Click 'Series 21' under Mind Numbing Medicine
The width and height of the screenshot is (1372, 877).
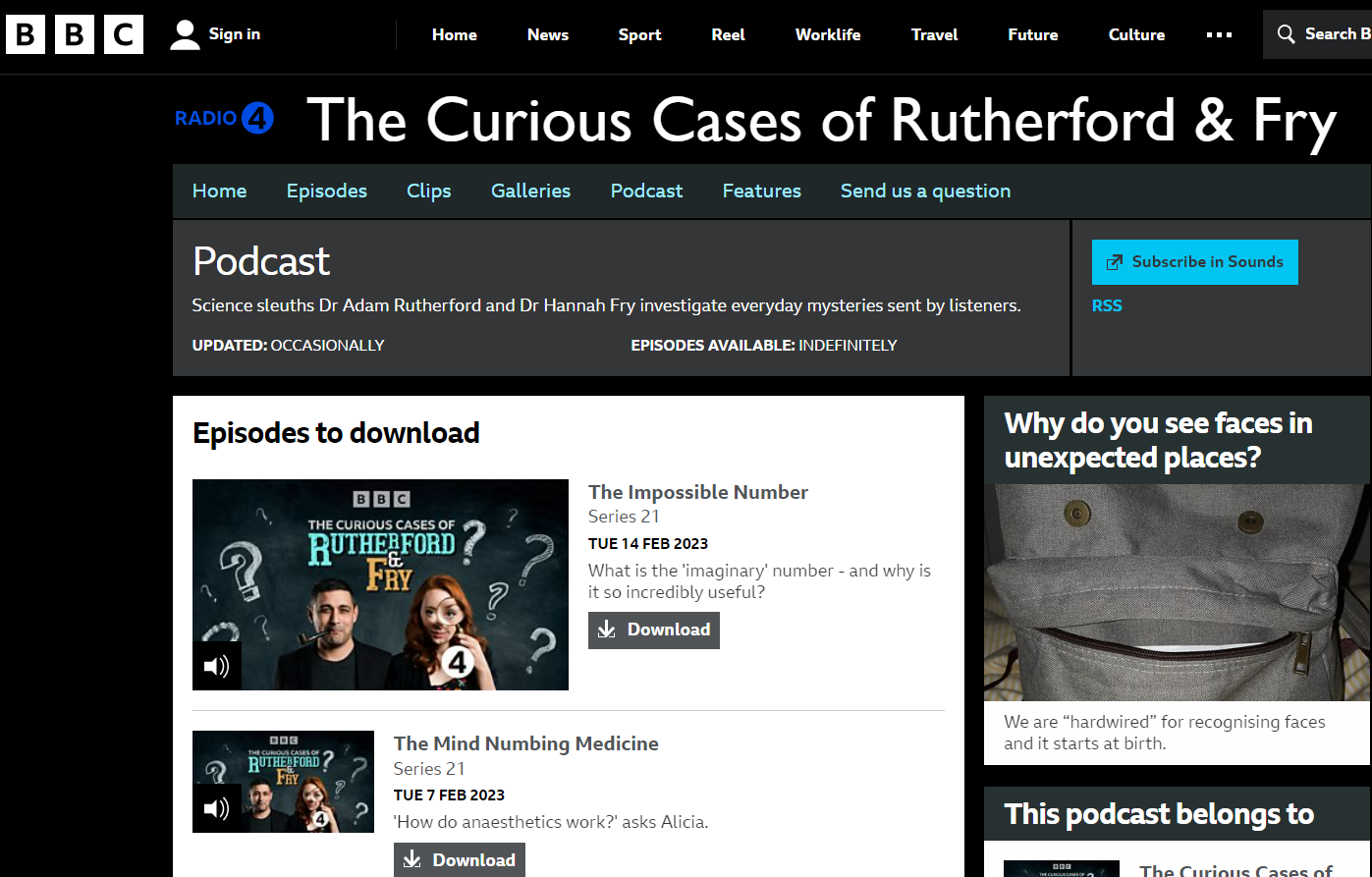(x=429, y=769)
